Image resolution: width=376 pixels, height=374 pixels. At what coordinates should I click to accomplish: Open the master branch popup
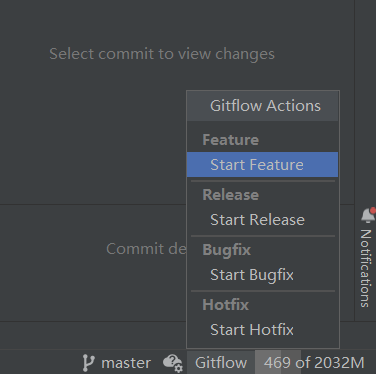117,363
